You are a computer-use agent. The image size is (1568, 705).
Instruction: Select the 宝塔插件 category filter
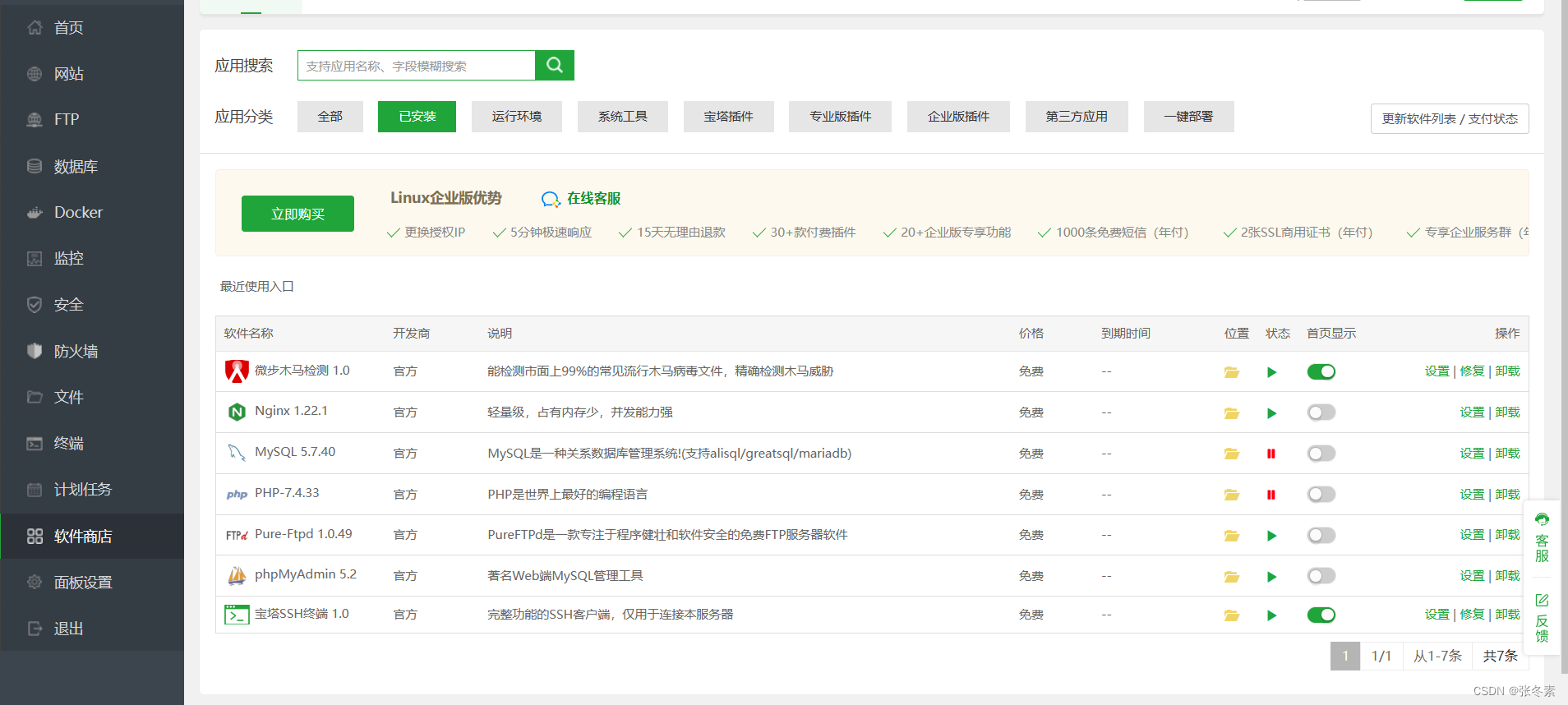(728, 117)
